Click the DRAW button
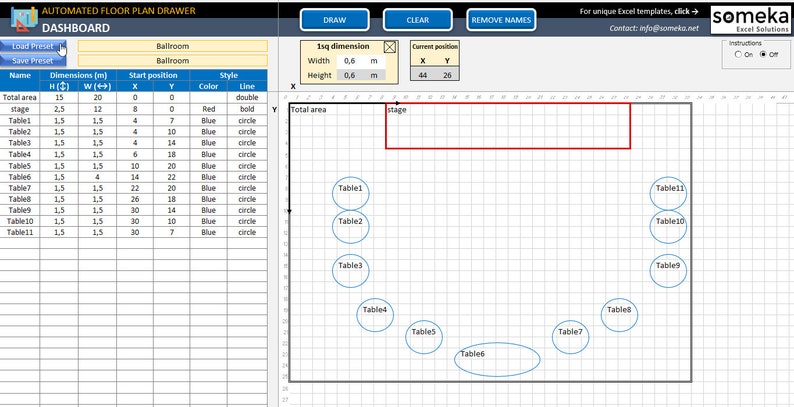794x407 pixels. (334, 20)
